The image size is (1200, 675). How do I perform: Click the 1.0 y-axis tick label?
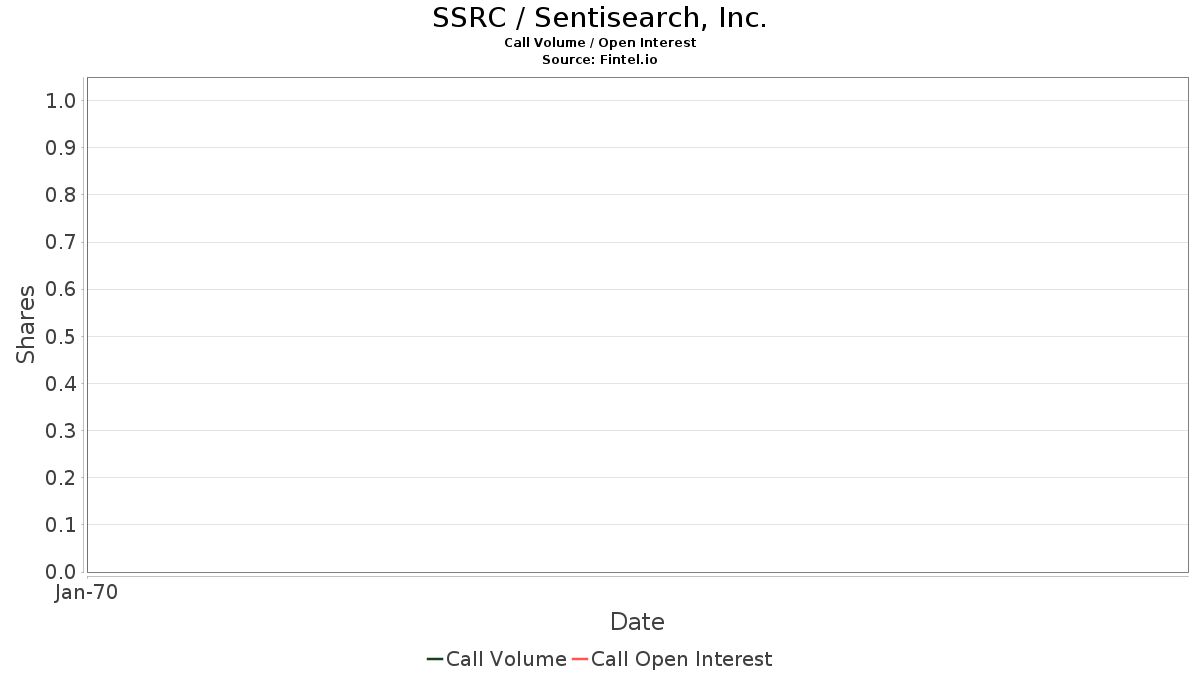coord(61,101)
